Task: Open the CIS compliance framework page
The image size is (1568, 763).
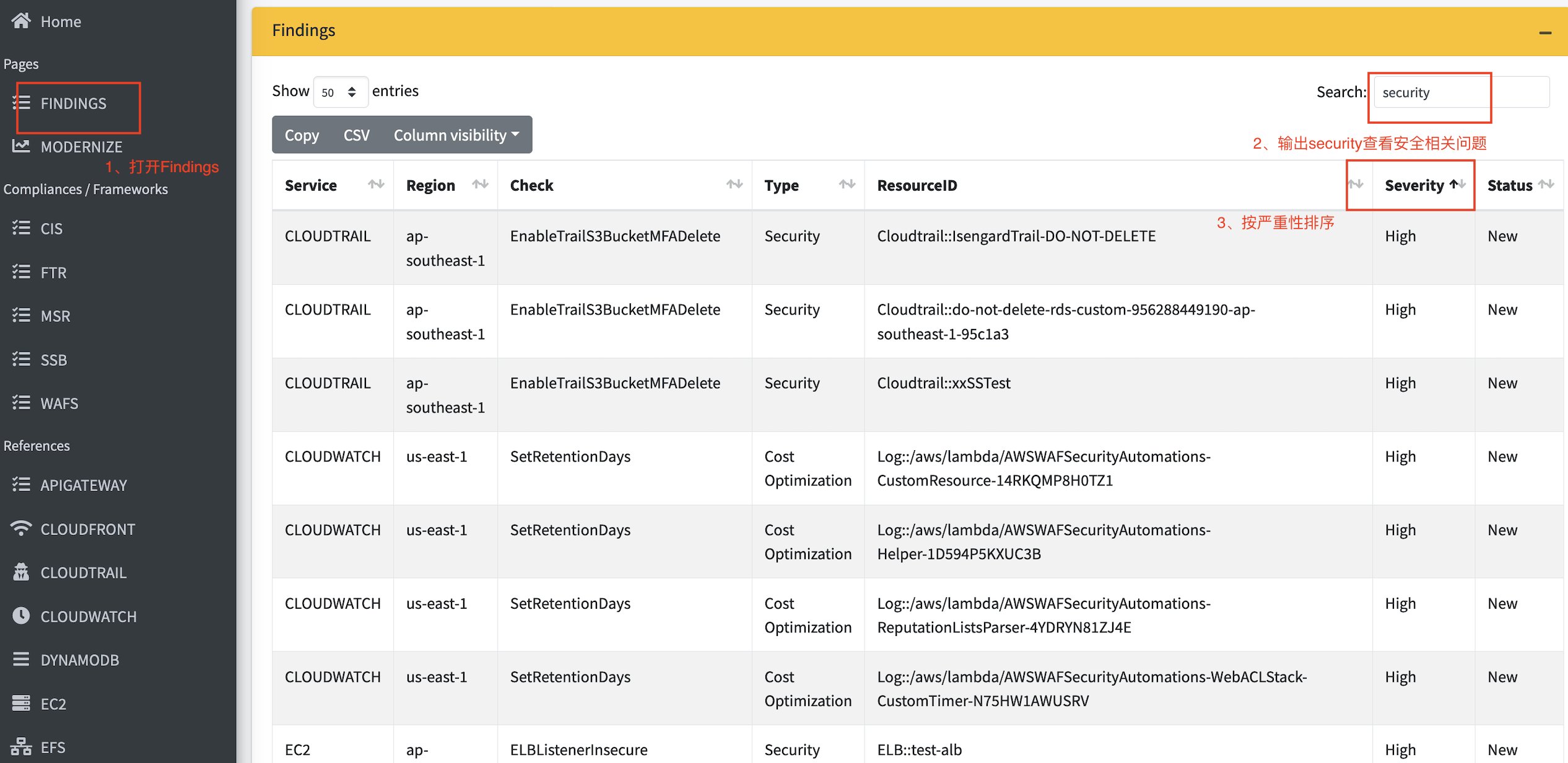Action: pos(51,229)
